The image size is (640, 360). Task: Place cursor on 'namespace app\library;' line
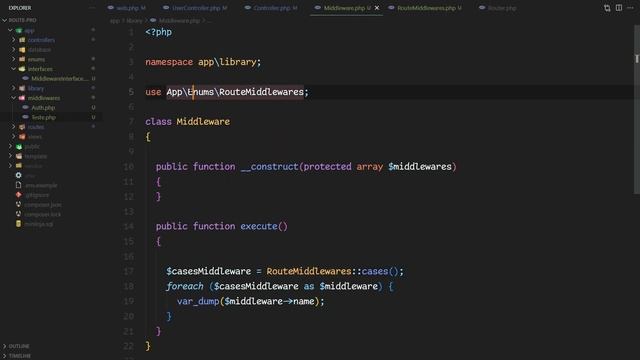tap(203, 62)
